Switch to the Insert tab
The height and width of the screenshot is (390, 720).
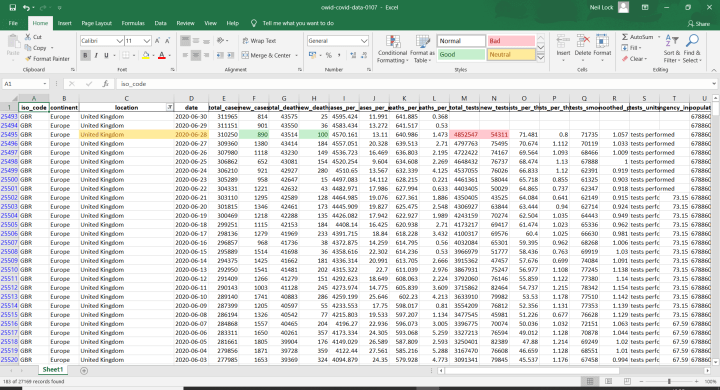click(64, 23)
